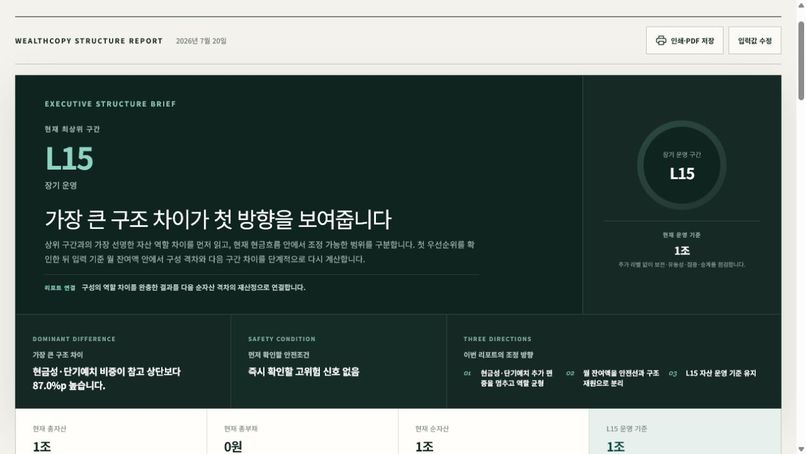Click 즉시 확인할 고위험 신호 없음 text
The image size is (806, 454).
(x=303, y=371)
